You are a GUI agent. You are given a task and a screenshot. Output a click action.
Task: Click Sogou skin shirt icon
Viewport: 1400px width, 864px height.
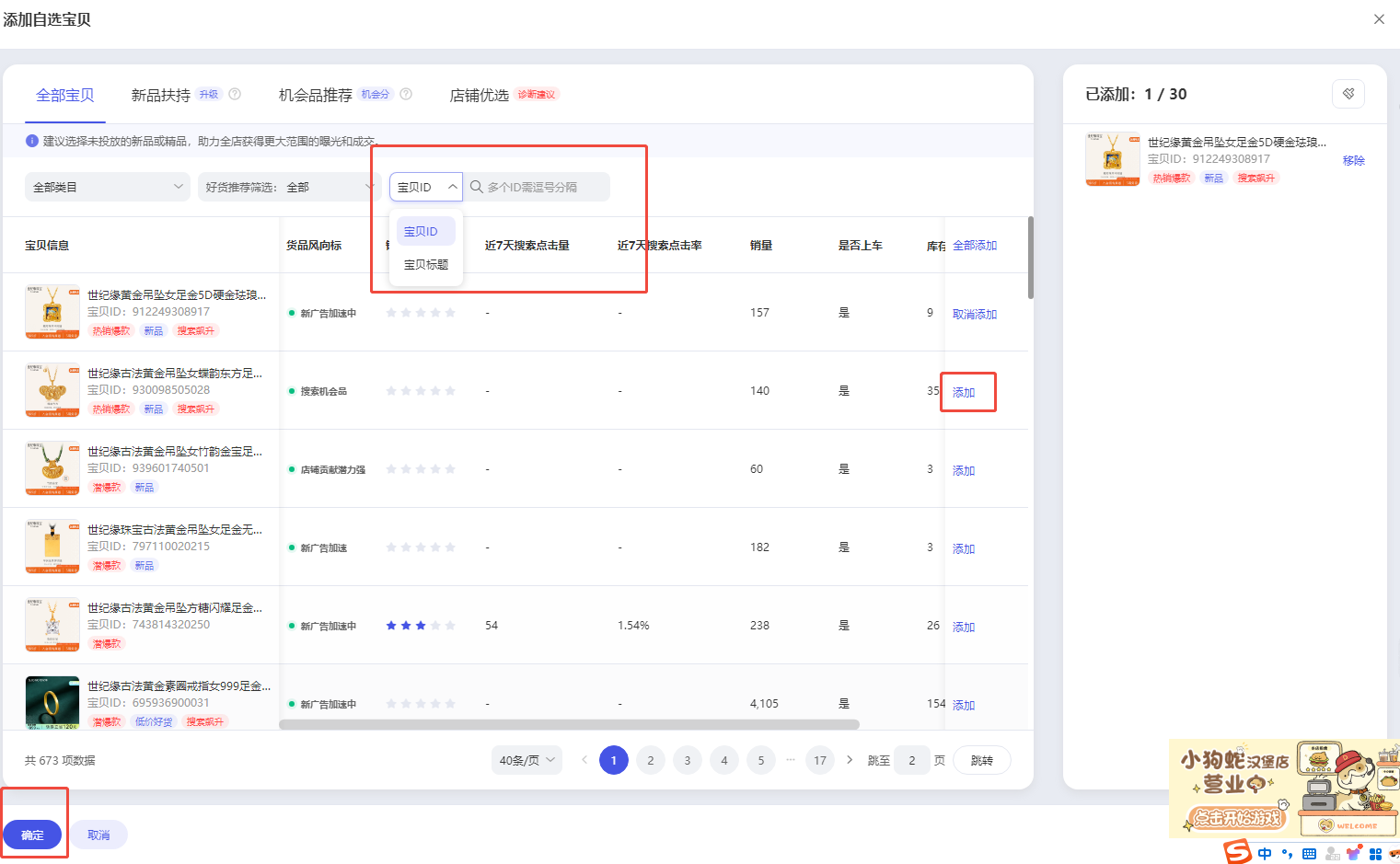click(x=1353, y=854)
